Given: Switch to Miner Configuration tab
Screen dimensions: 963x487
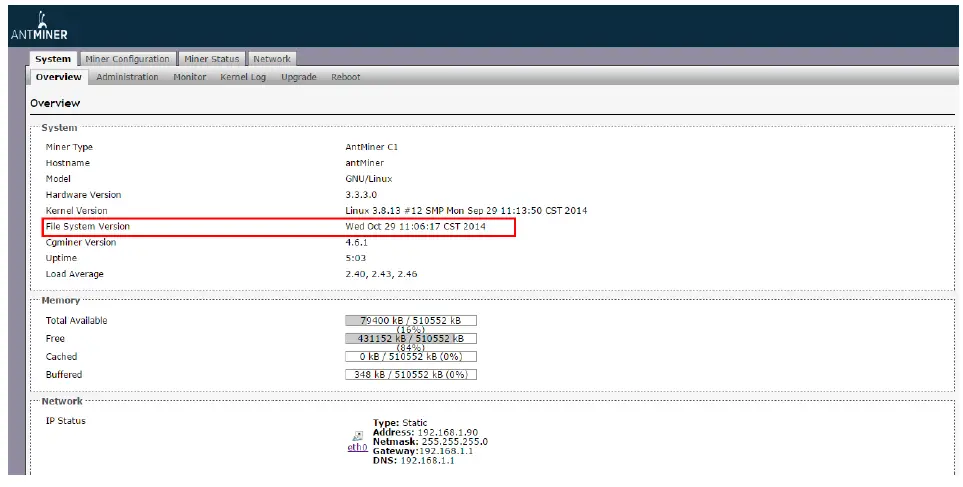Looking at the screenshot, I should pyautogui.click(x=127, y=59).
